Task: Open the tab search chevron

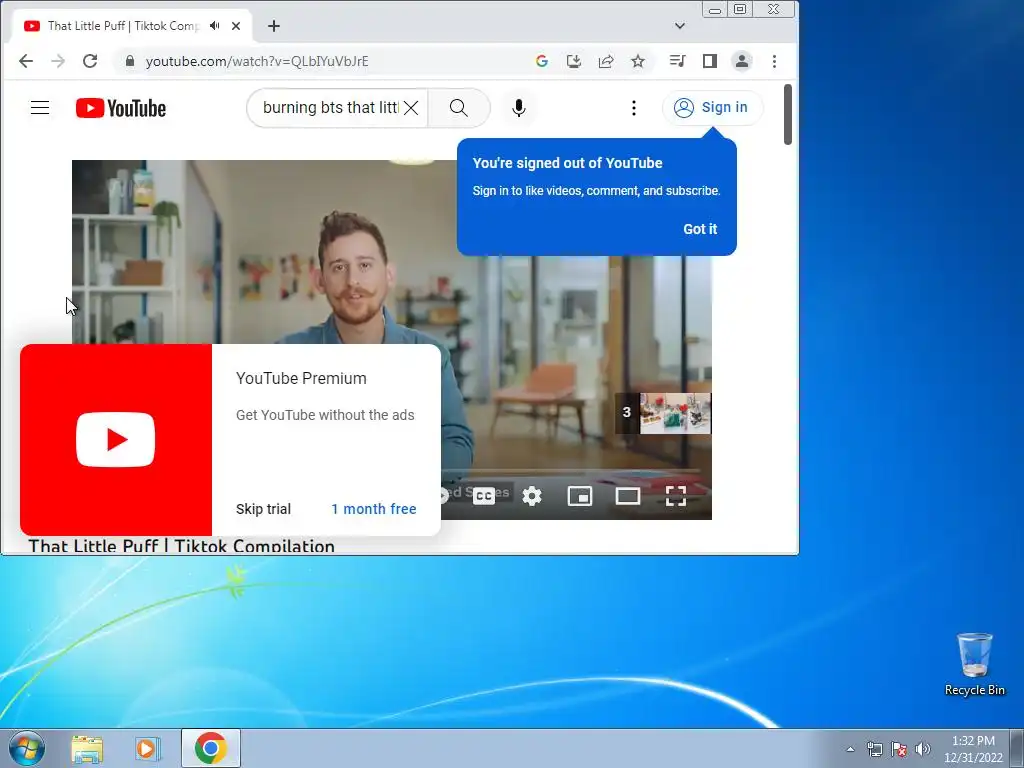Action: 680,26
